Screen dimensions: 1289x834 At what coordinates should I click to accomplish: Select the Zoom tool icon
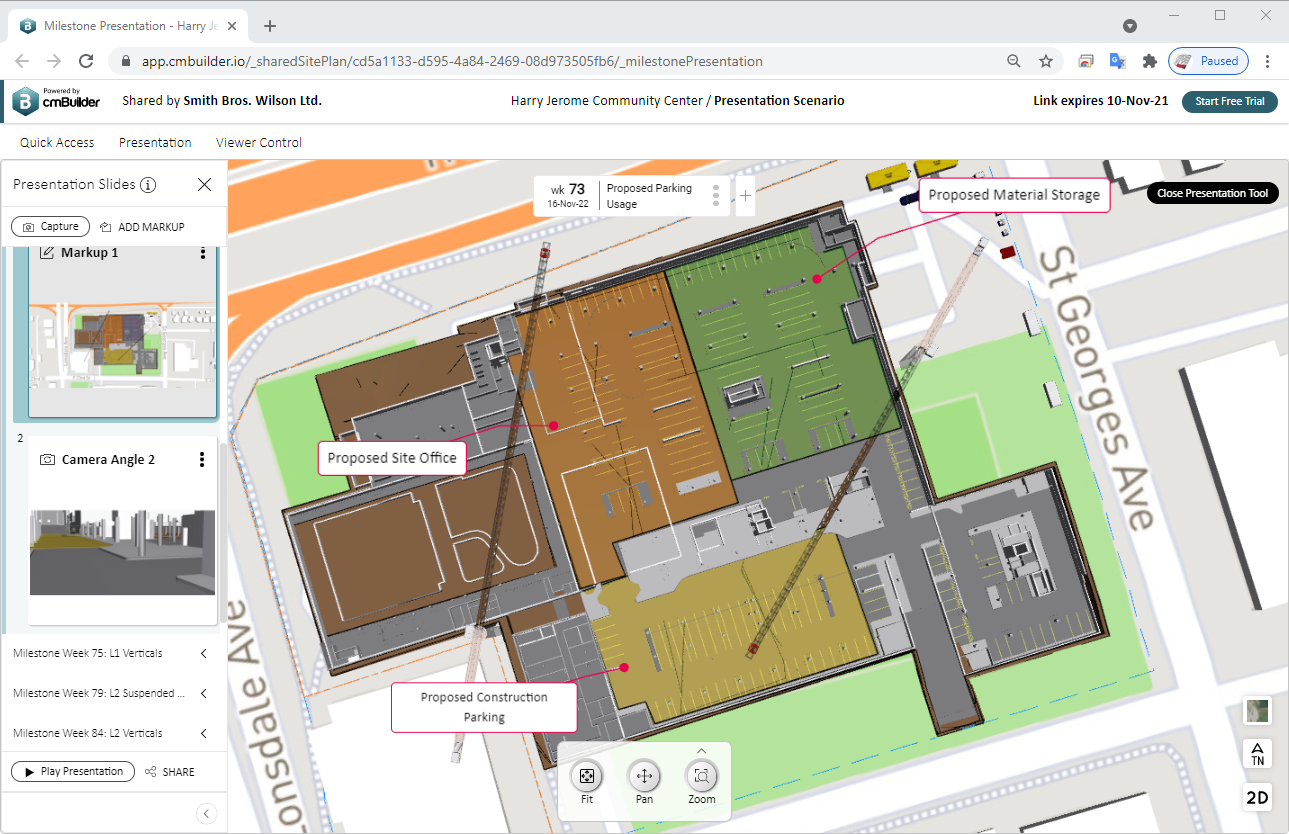(x=702, y=776)
